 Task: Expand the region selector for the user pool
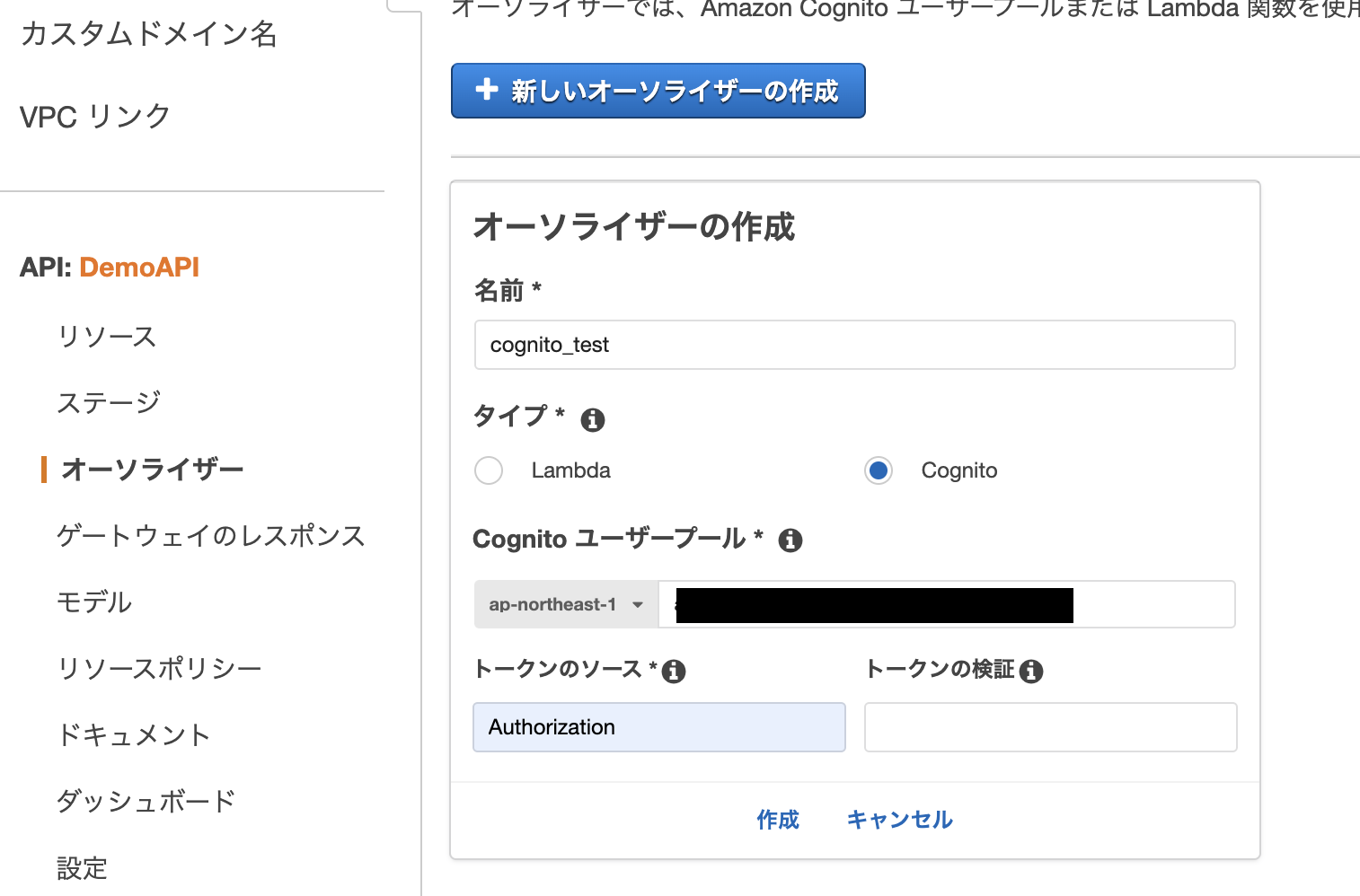tap(566, 604)
